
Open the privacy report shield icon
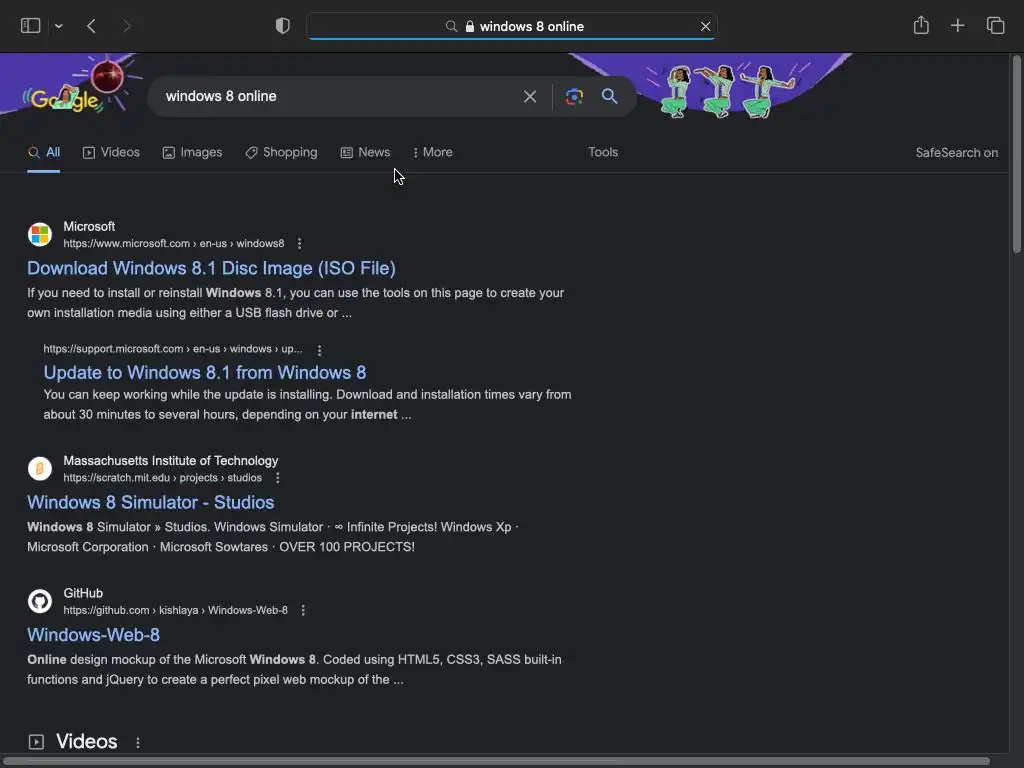point(283,26)
